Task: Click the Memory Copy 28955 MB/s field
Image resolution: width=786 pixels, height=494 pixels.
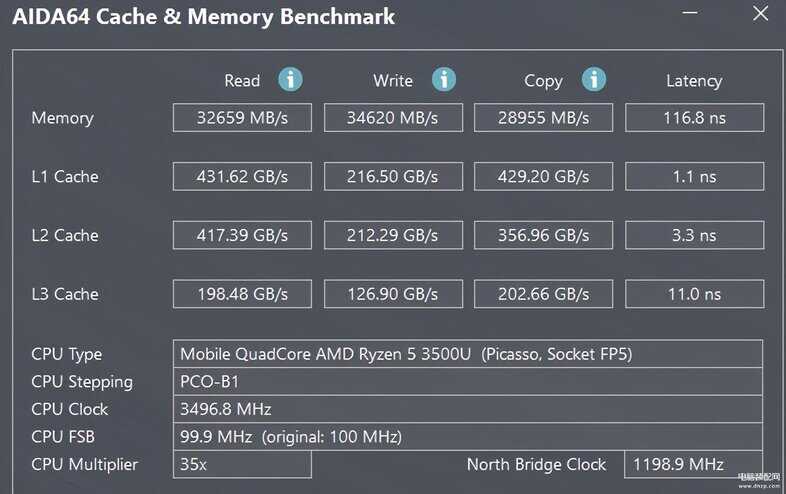Action: click(543, 118)
